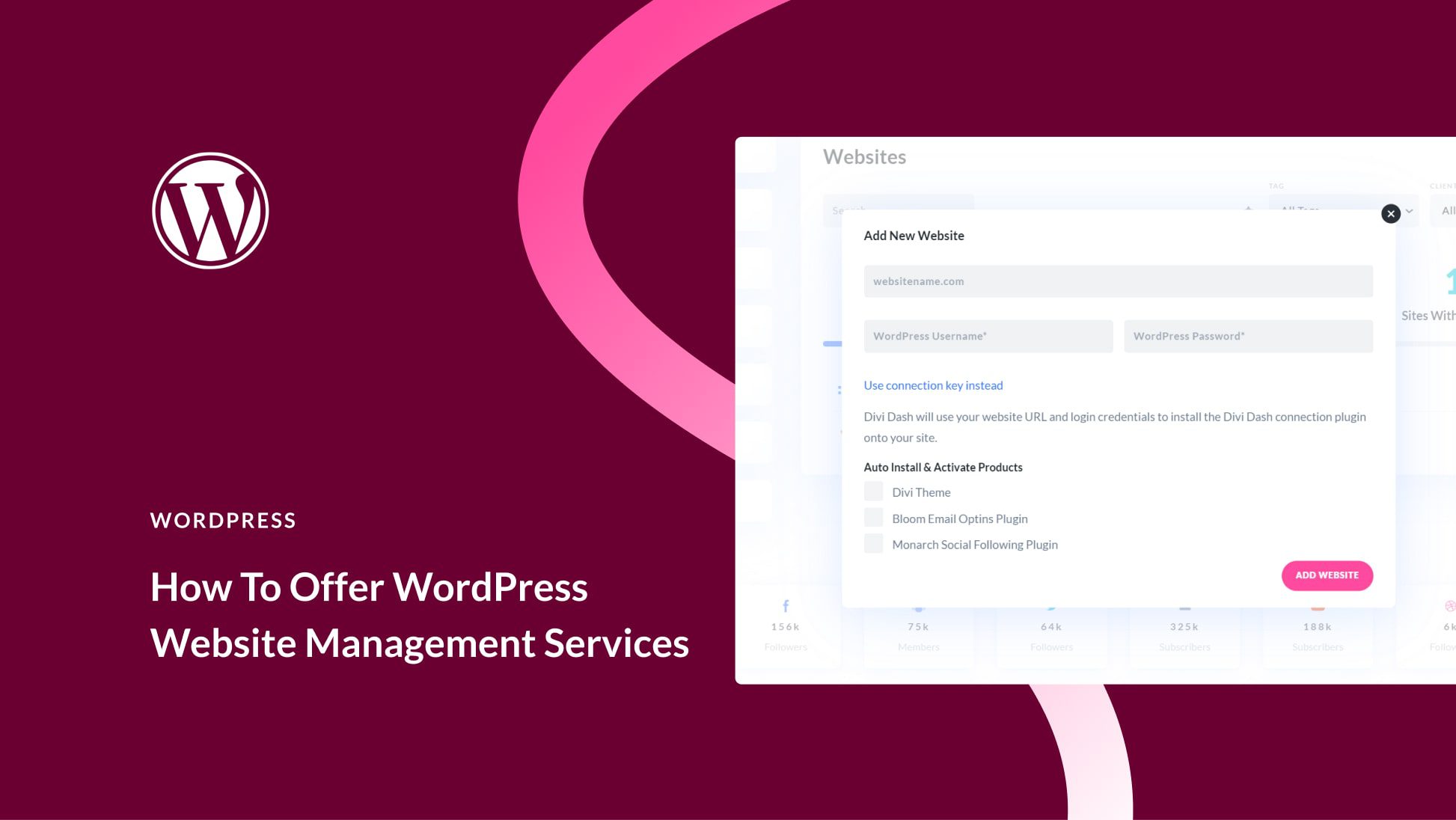The height and width of the screenshot is (820, 1456).
Task: Click the WordPress logo icon
Action: (x=210, y=210)
